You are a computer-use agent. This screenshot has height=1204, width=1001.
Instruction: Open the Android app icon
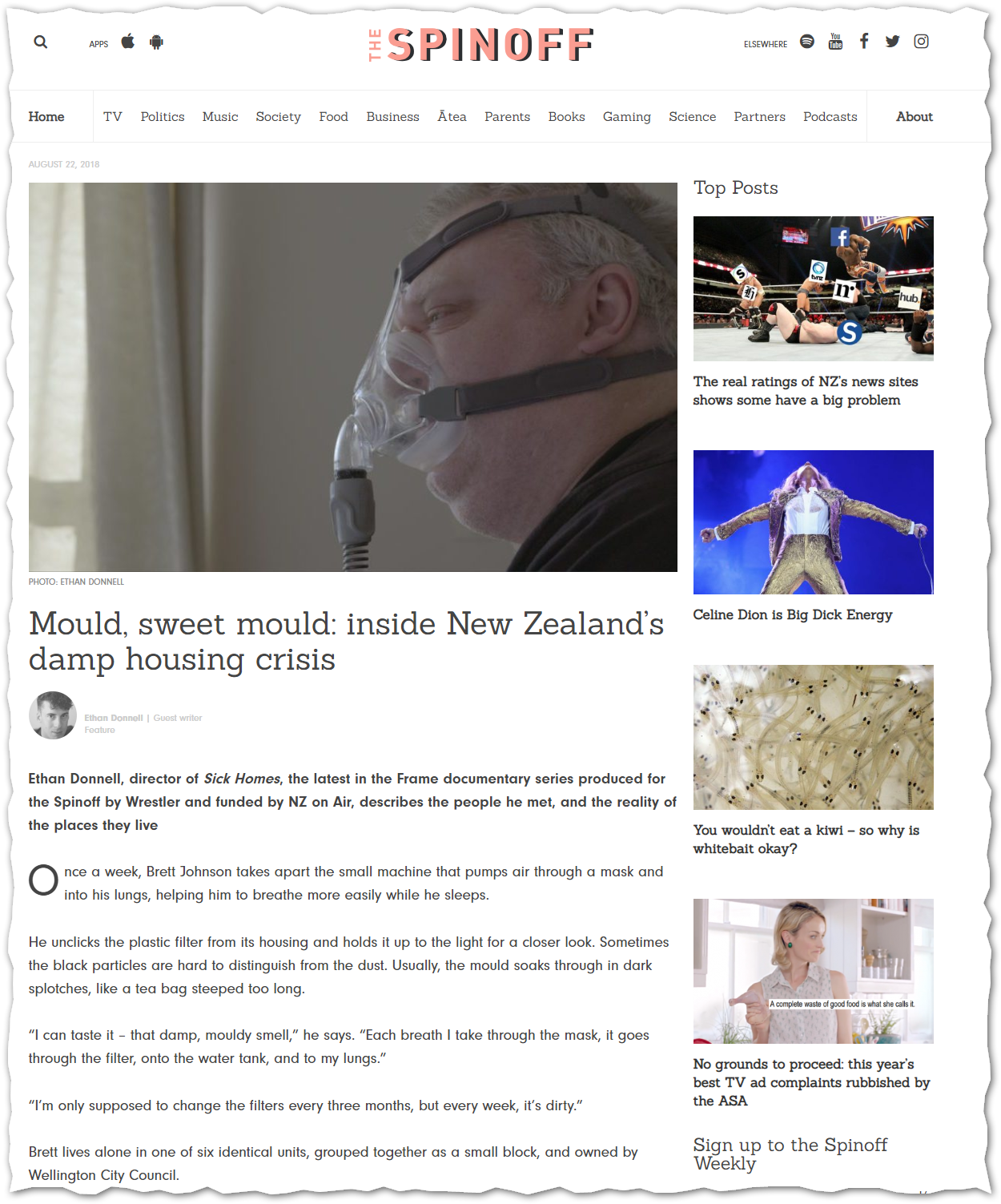pos(157,42)
